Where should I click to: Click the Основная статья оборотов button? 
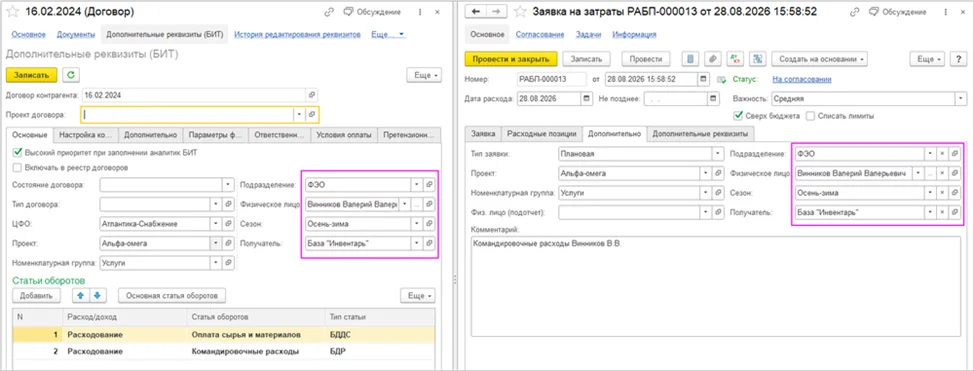[x=172, y=295]
